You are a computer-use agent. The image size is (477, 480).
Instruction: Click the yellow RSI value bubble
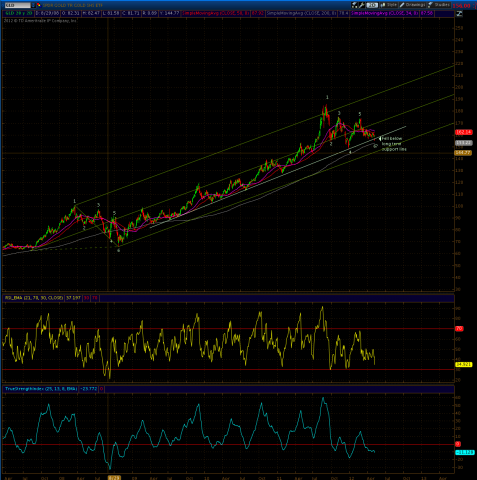coord(464,365)
